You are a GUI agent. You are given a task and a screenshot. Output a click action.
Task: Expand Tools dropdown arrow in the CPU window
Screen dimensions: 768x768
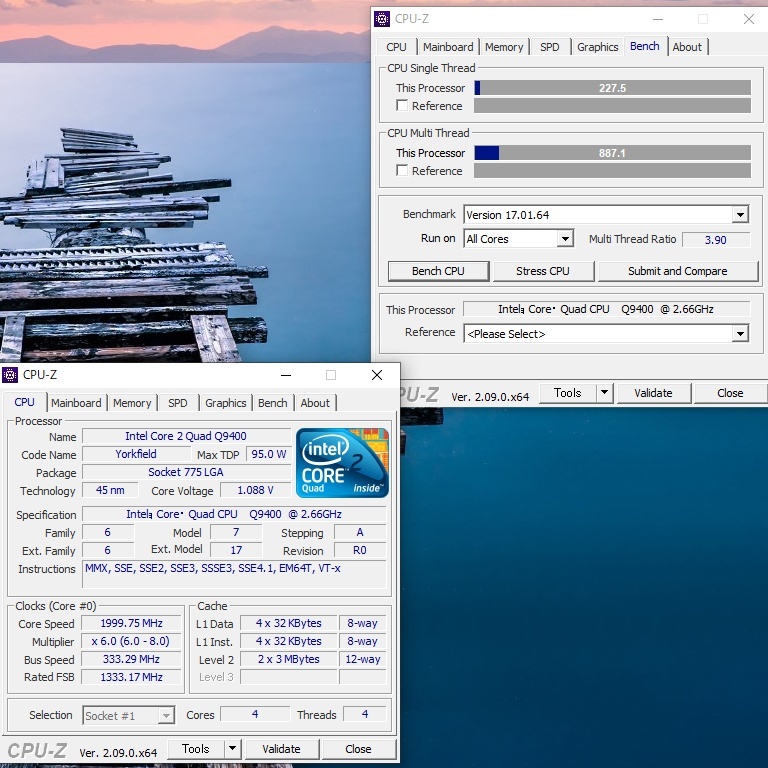[x=232, y=749]
